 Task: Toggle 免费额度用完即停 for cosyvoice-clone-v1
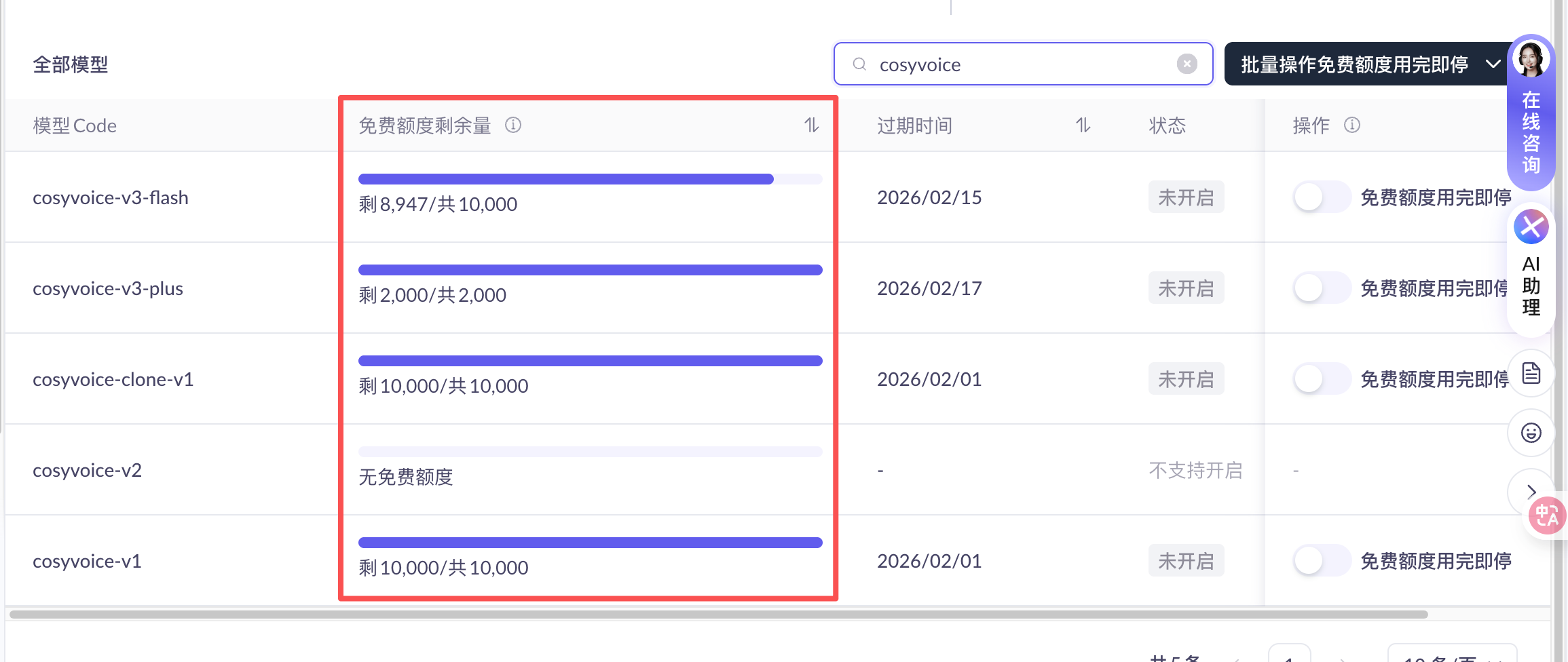1320,379
